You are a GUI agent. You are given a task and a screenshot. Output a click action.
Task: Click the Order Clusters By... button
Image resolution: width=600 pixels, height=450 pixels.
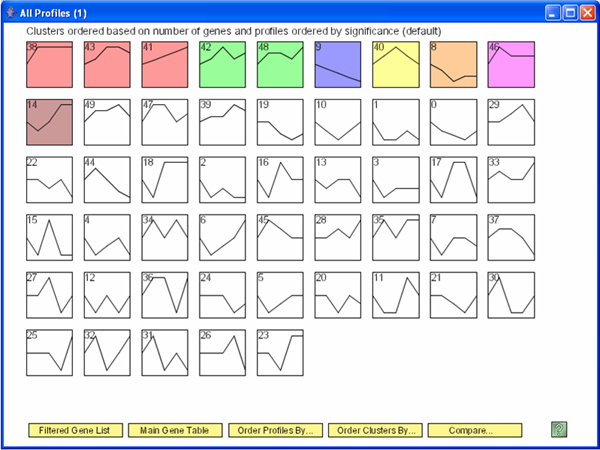(375, 430)
